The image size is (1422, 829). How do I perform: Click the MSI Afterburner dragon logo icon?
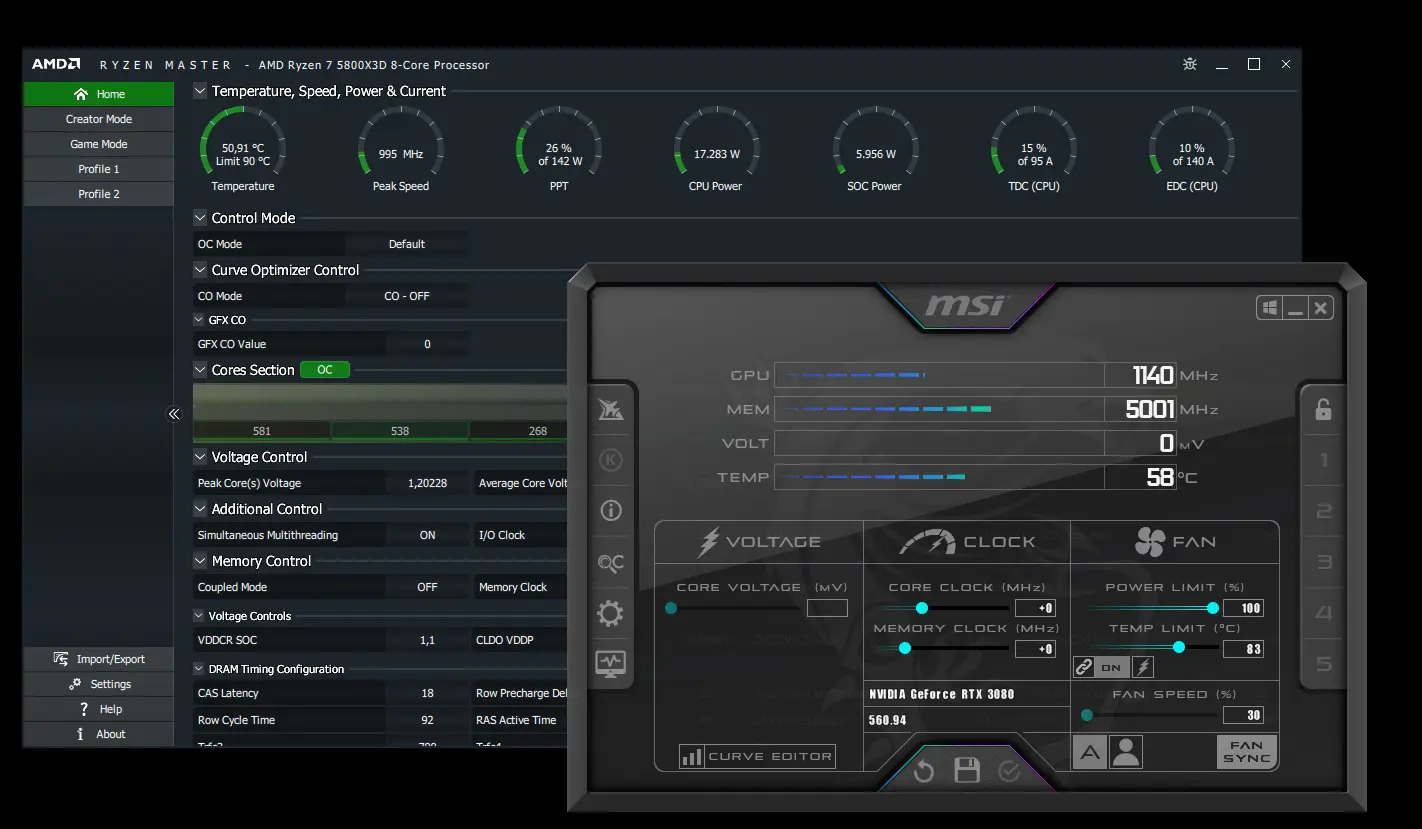coord(610,408)
